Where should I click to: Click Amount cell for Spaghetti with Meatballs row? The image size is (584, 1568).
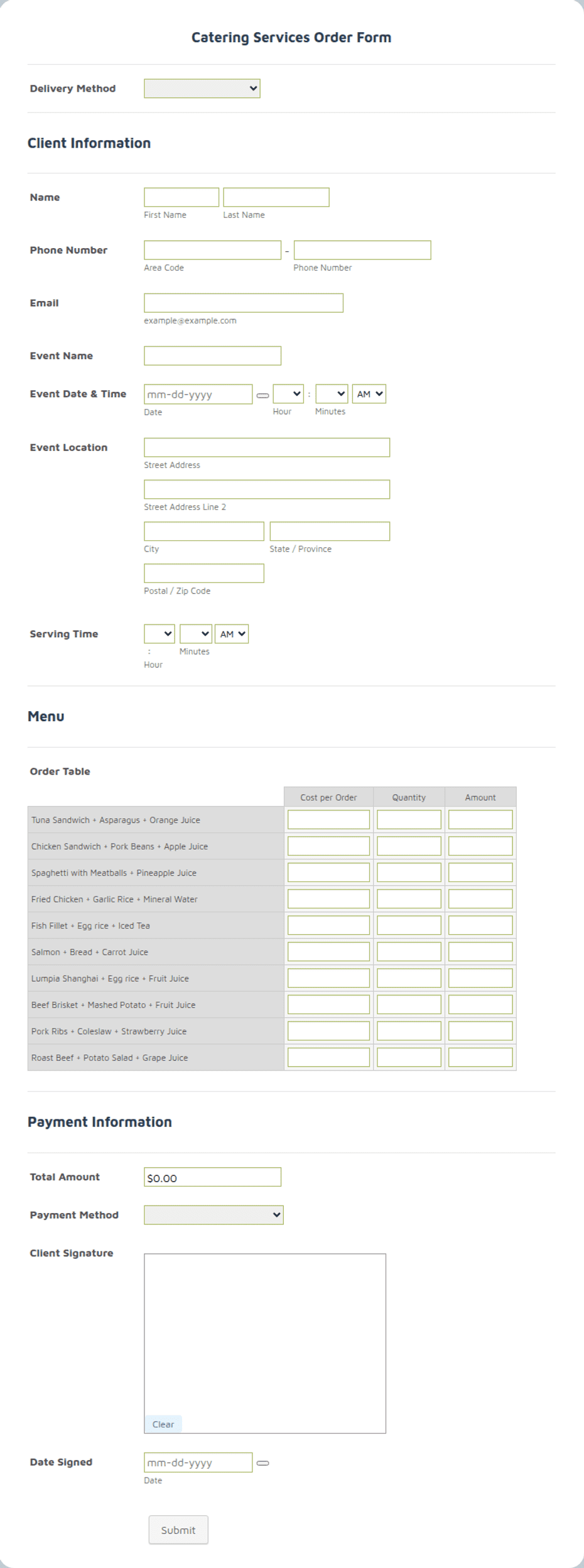pyautogui.click(x=480, y=873)
